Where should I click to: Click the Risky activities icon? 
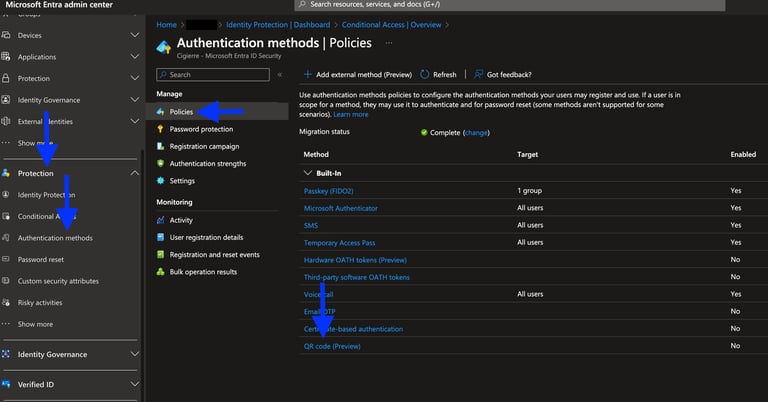pos(6,303)
